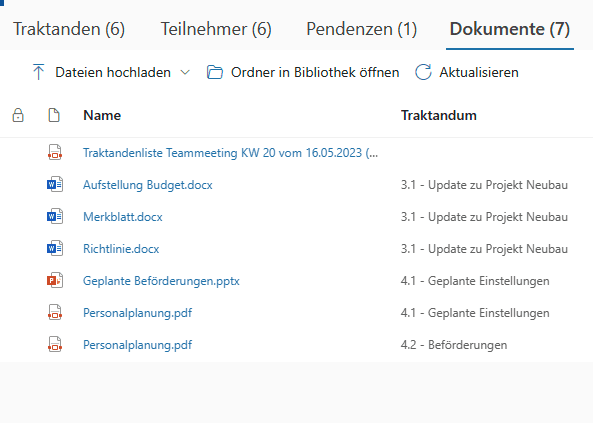Click the folder icon for library
Viewport: 593px width, 423px height.
coord(215,72)
